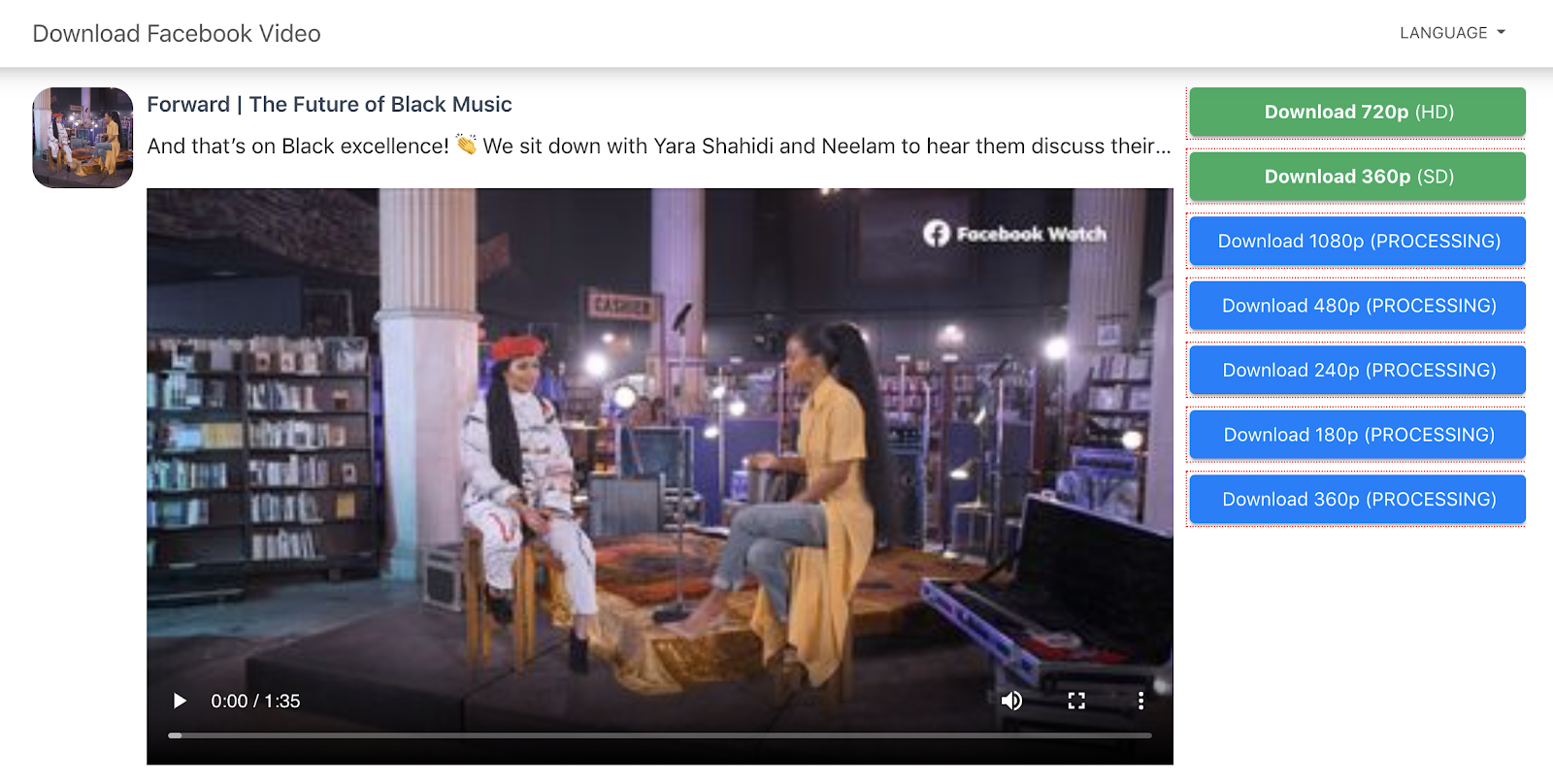Select Download 480p (PROCESSING)
The image size is (1553, 784).
tap(1358, 306)
